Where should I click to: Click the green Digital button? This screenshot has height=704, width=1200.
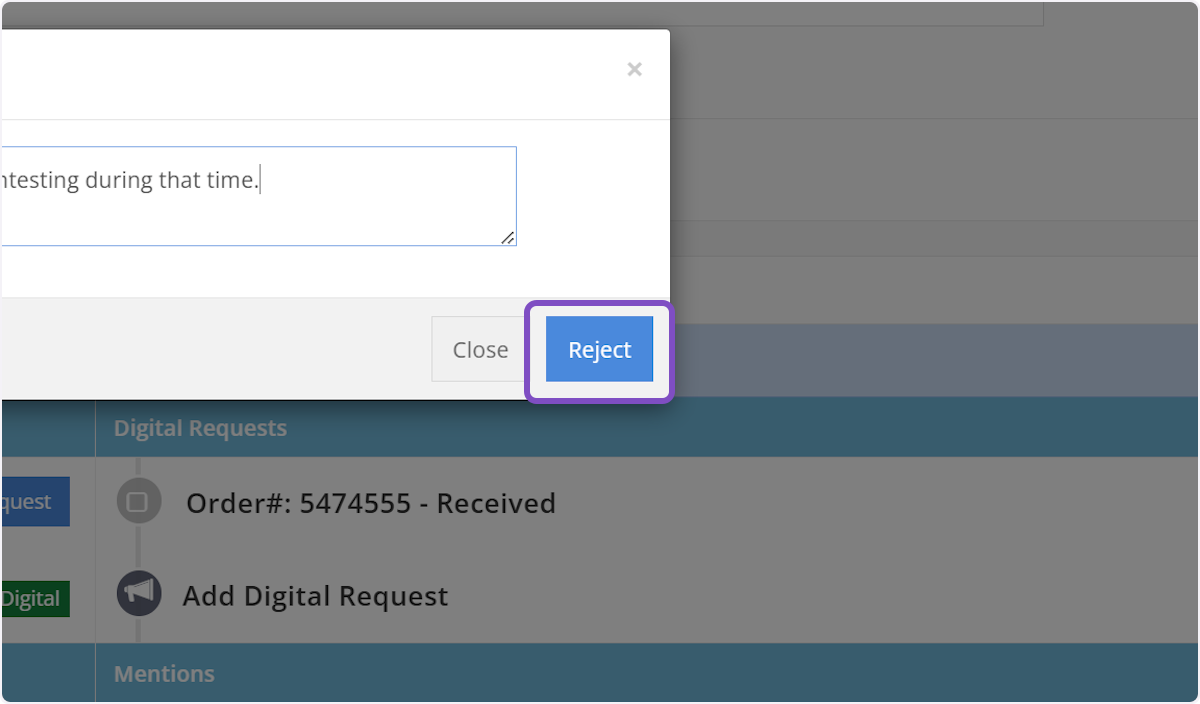pyautogui.click(x=35, y=599)
